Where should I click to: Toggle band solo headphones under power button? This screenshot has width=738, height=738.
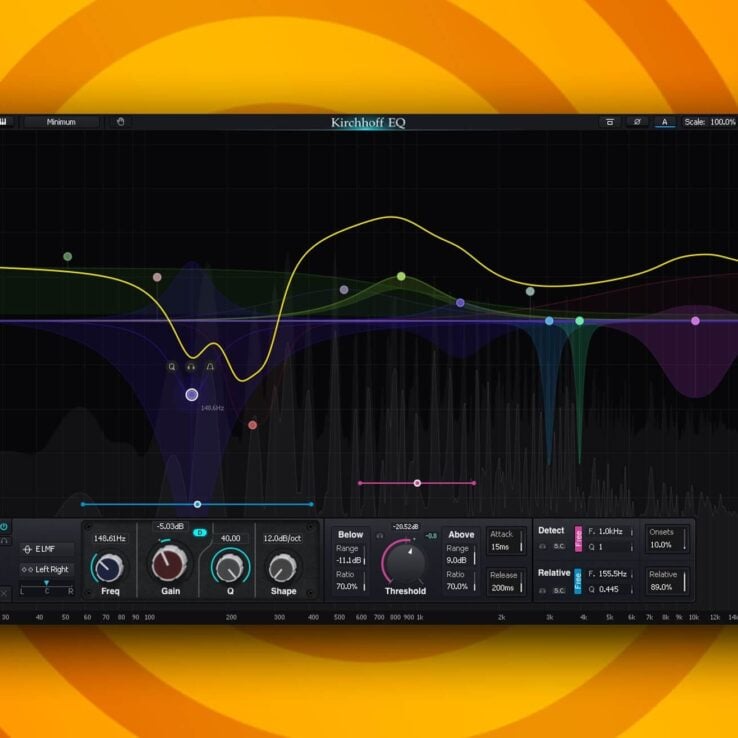click(x=4, y=541)
